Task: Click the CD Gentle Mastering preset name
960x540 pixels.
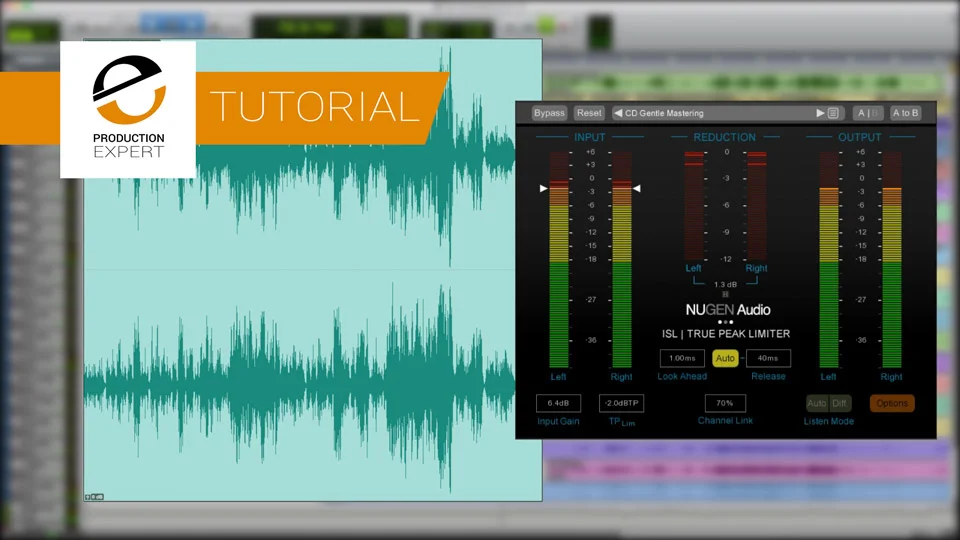Action: [664, 113]
